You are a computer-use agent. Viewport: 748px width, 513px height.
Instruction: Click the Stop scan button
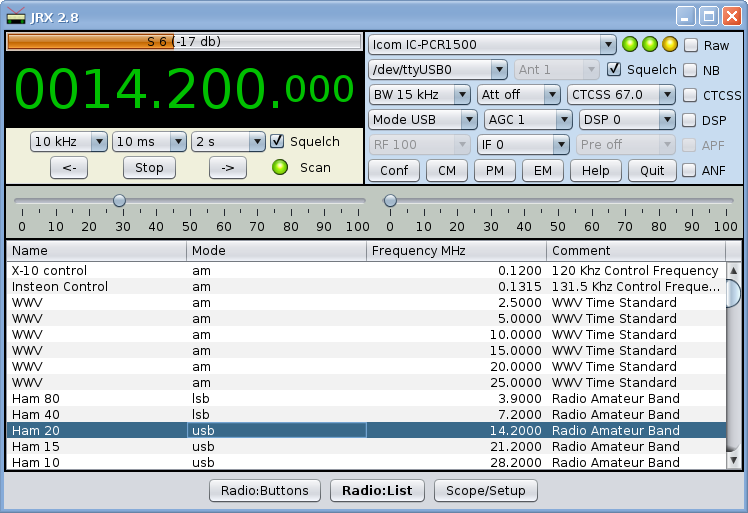[x=149, y=167]
